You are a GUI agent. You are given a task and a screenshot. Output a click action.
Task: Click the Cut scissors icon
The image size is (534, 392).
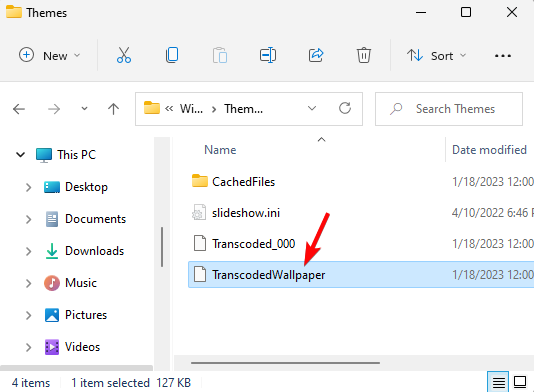pos(124,55)
